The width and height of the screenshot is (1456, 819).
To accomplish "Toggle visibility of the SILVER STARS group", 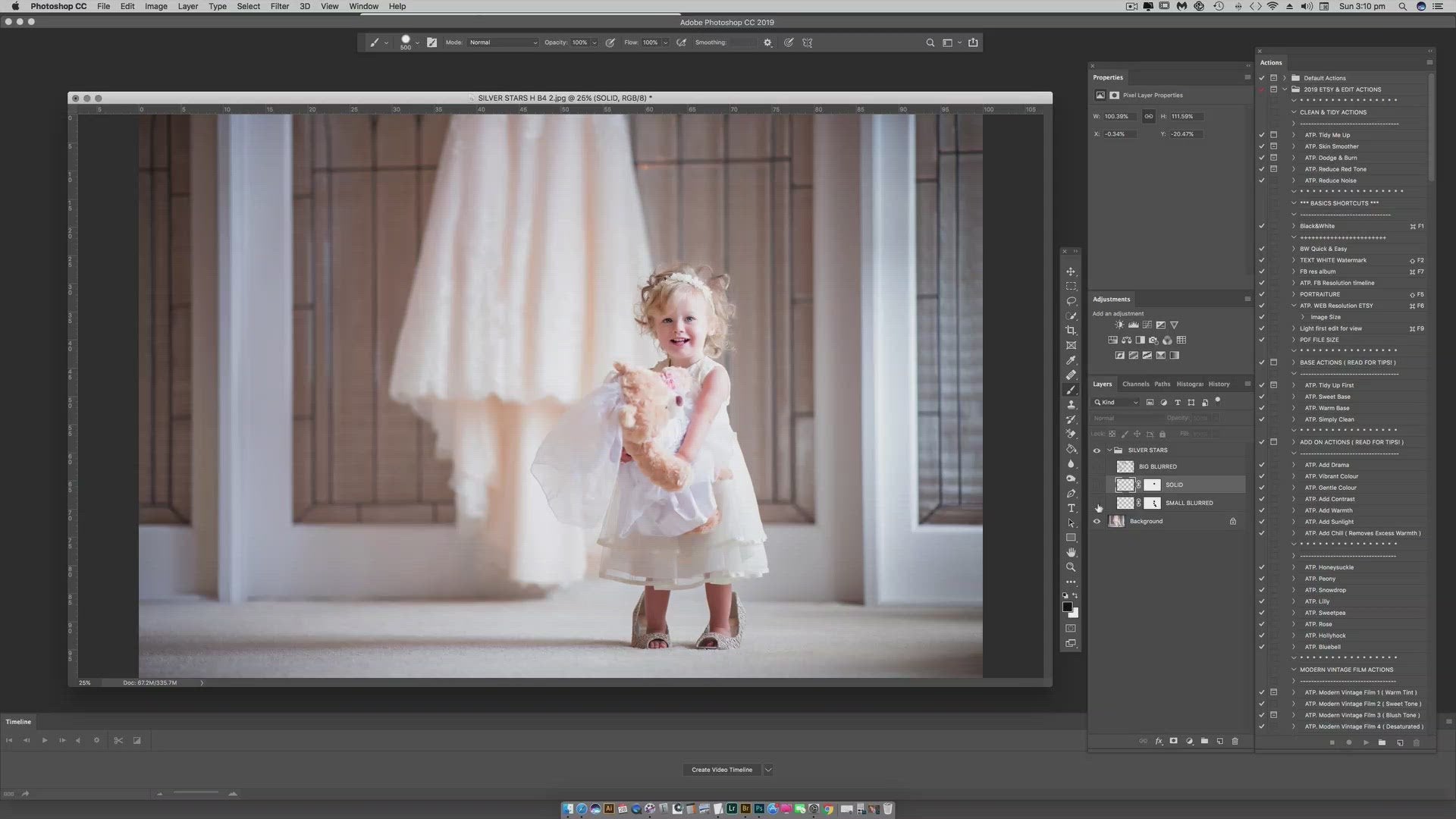I will (1097, 450).
